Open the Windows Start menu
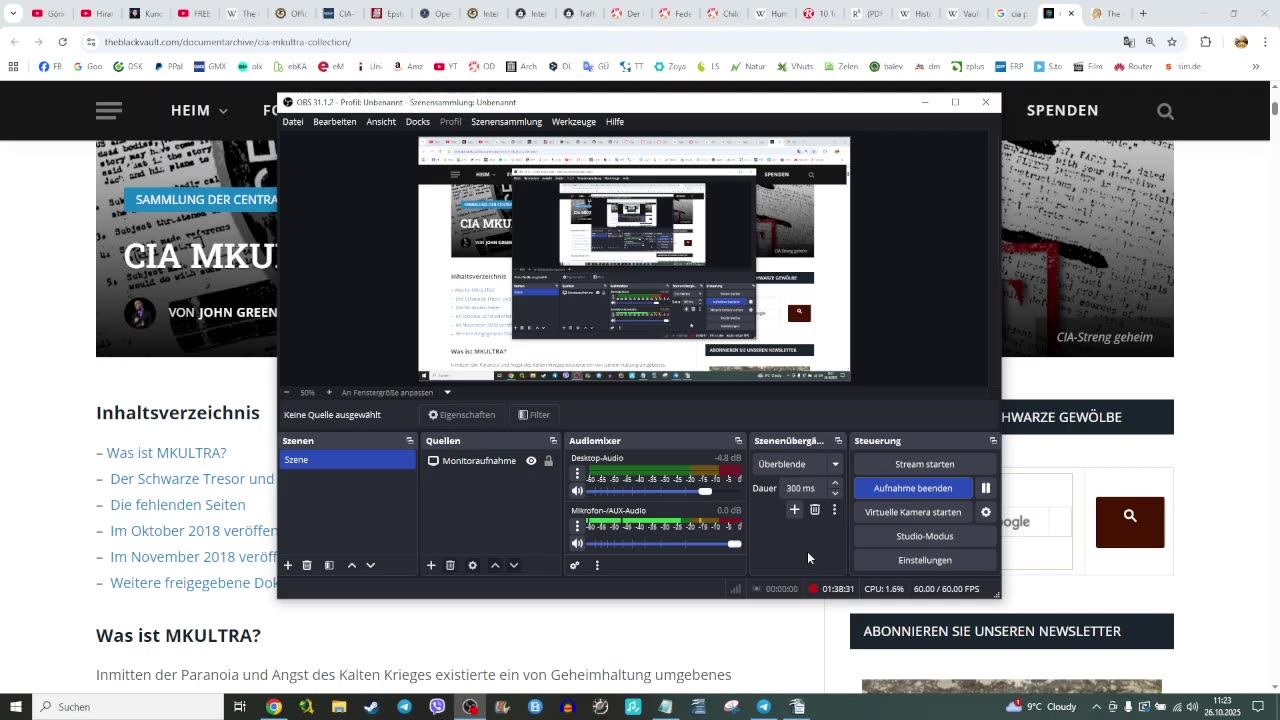Viewport: 1280px width, 720px height. coord(15,707)
